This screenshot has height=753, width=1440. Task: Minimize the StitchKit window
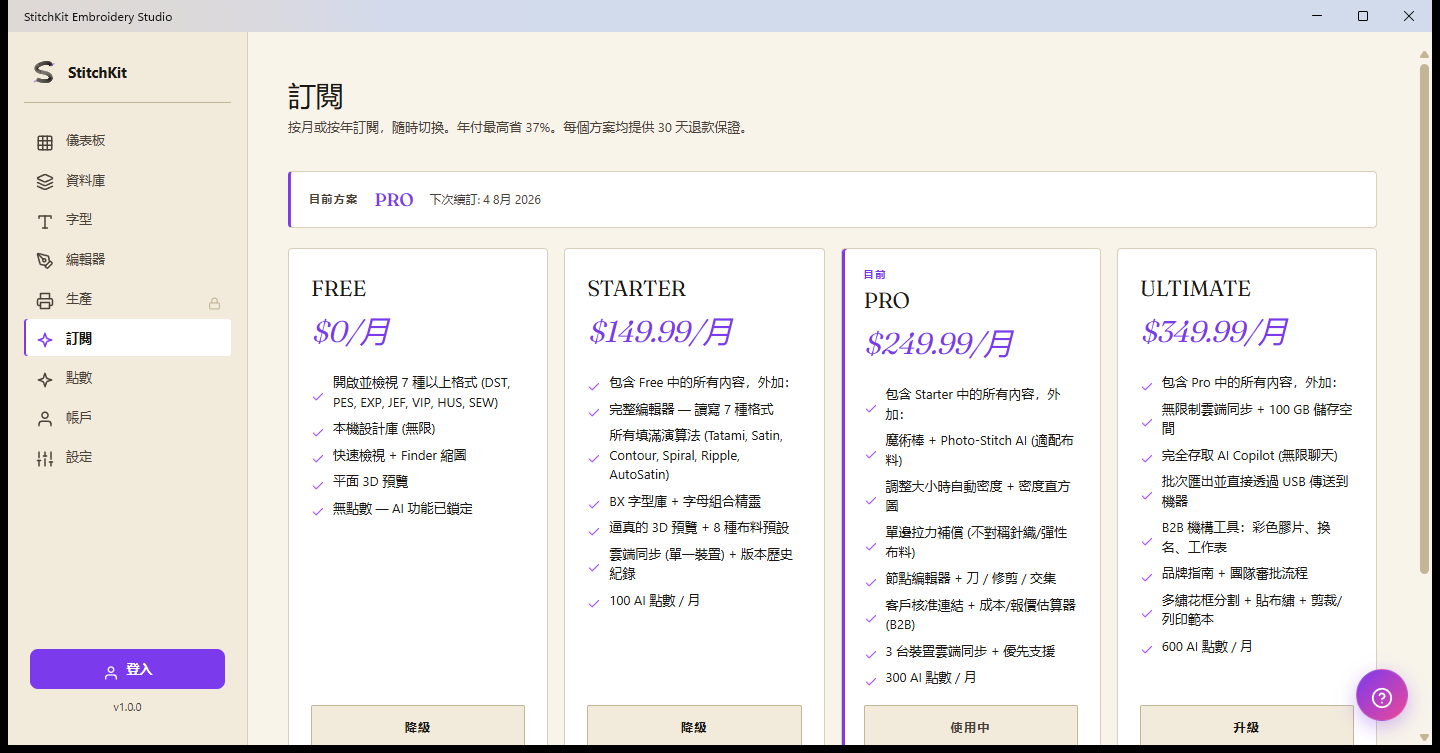(1318, 16)
